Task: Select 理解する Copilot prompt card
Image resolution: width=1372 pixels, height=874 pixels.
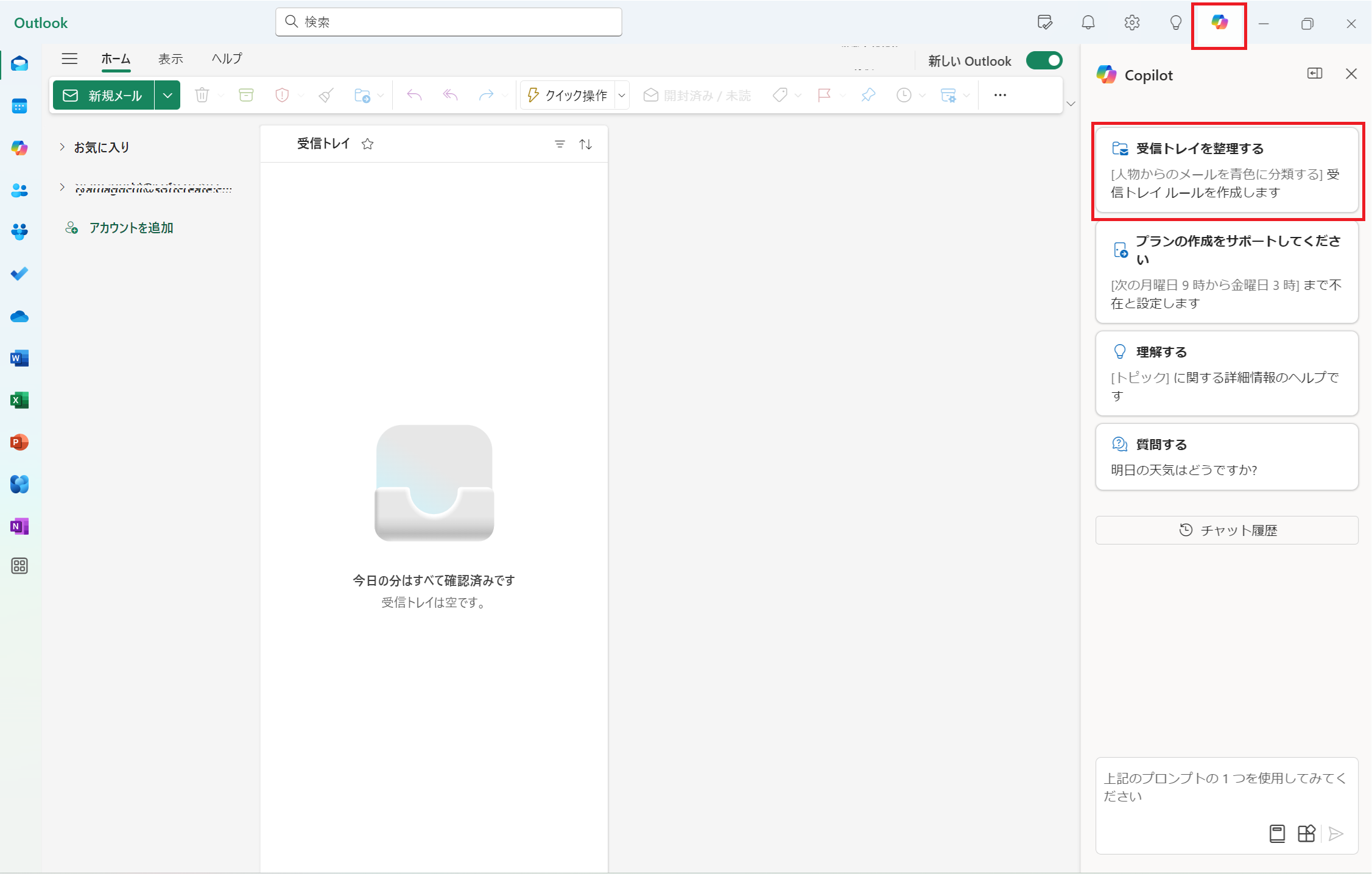Action: 1226,373
